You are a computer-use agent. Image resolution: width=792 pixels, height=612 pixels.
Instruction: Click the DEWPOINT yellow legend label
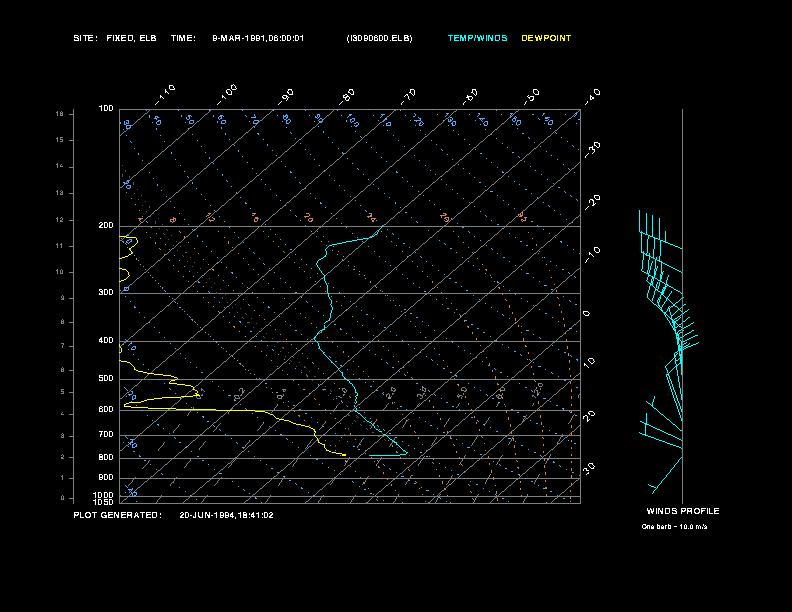(546, 38)
